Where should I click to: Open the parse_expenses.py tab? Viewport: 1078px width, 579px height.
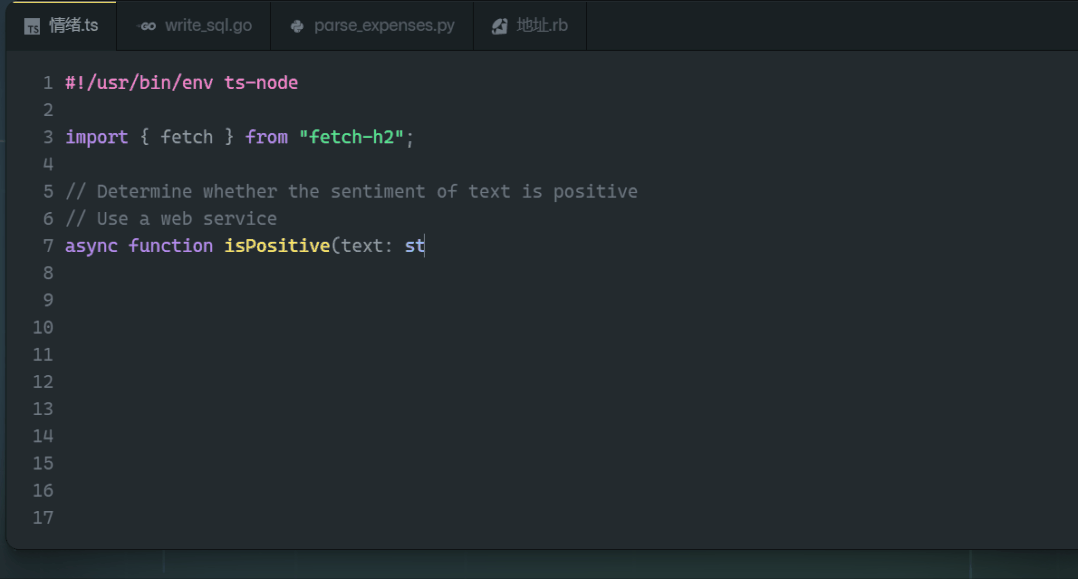click(x=373, y=26)
